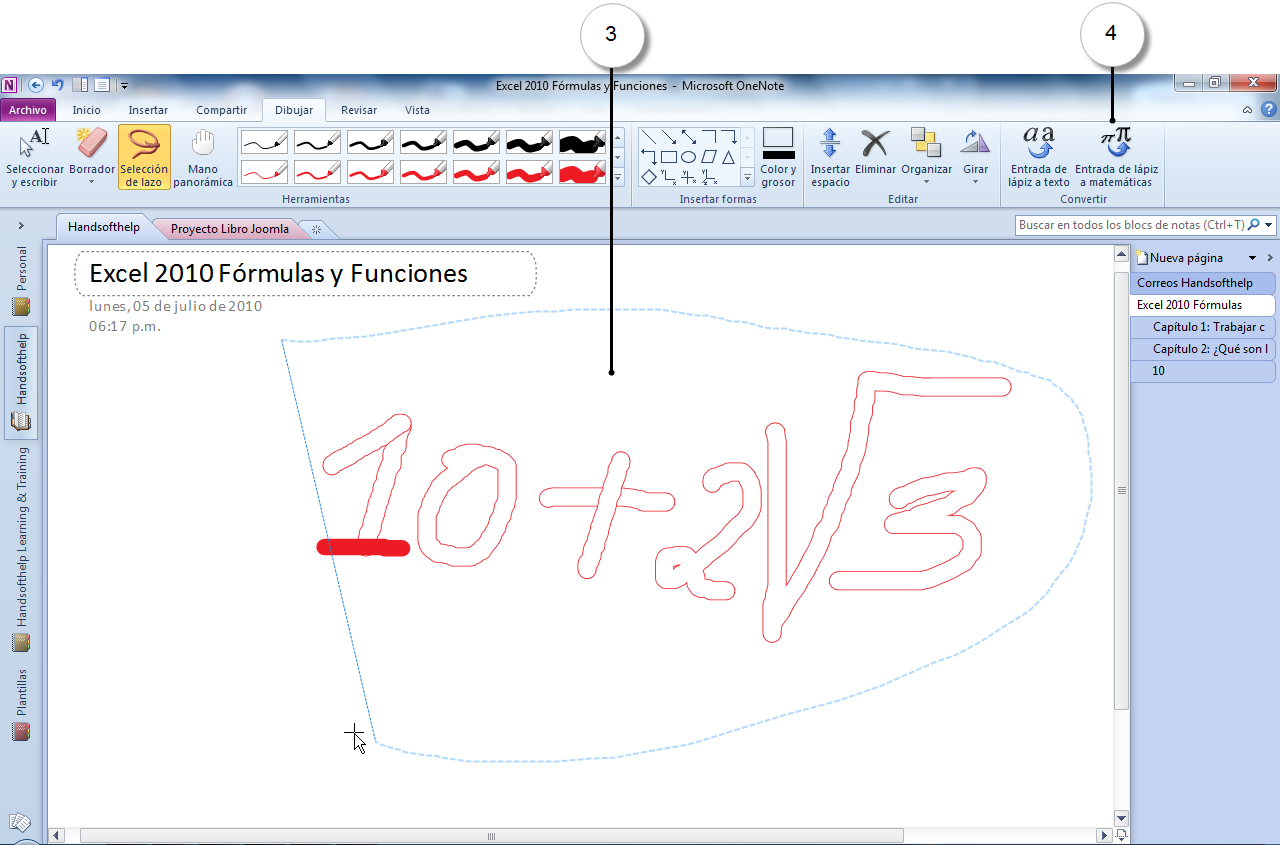The width and height of the screenshot is (1280, 845).
Task: Toggle the Selección de lazo tool off
Action: pos(144,155)
